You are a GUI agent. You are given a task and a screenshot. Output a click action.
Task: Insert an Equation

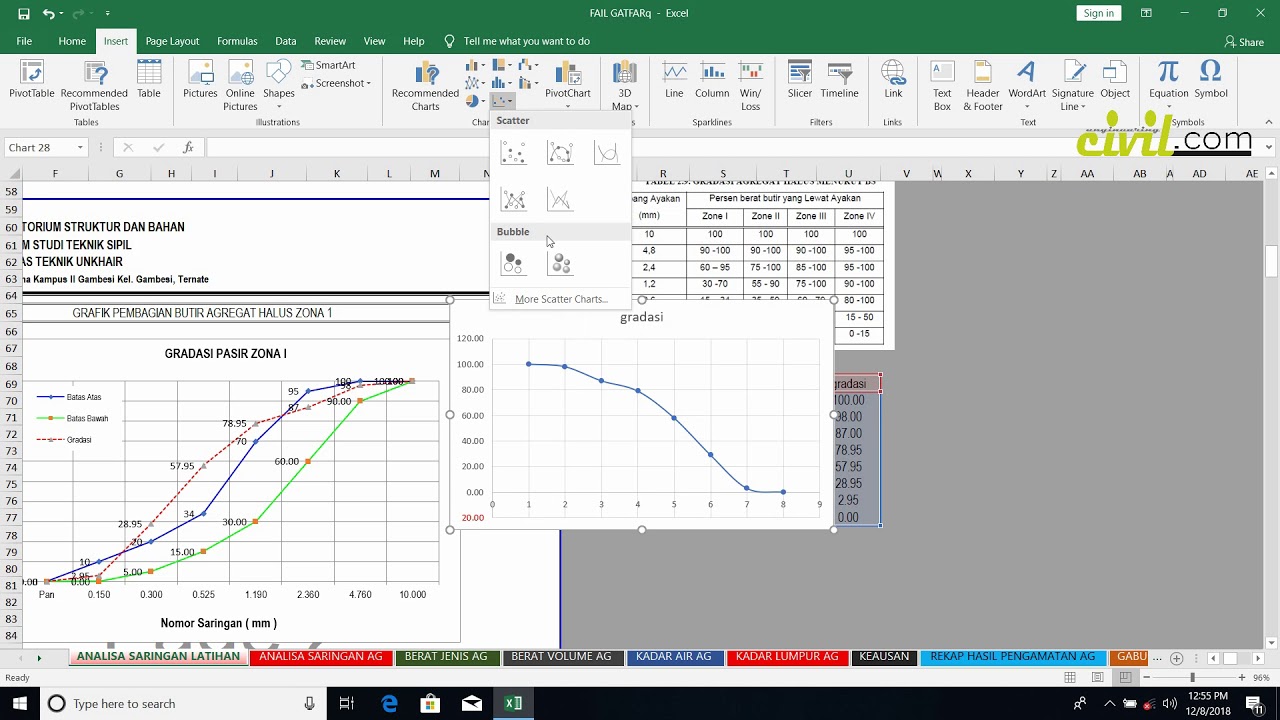(1168, 85)
